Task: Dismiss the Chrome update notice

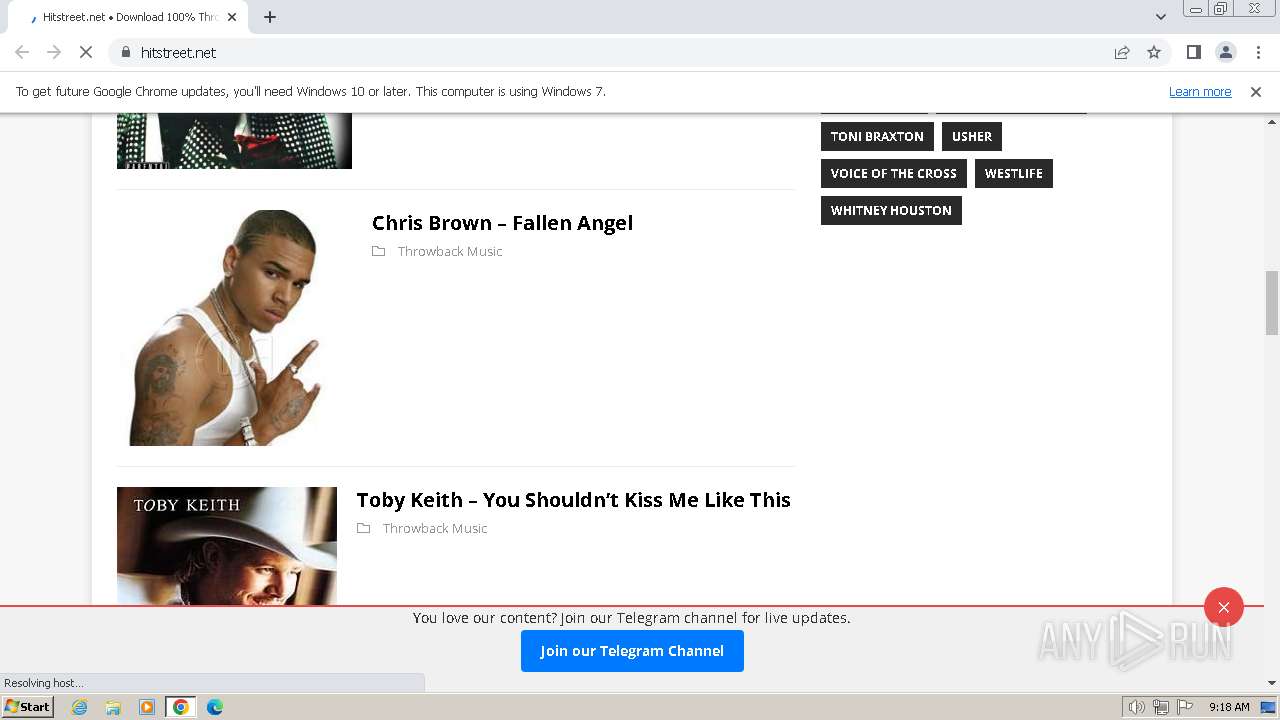Action: tap(1256, 91)
